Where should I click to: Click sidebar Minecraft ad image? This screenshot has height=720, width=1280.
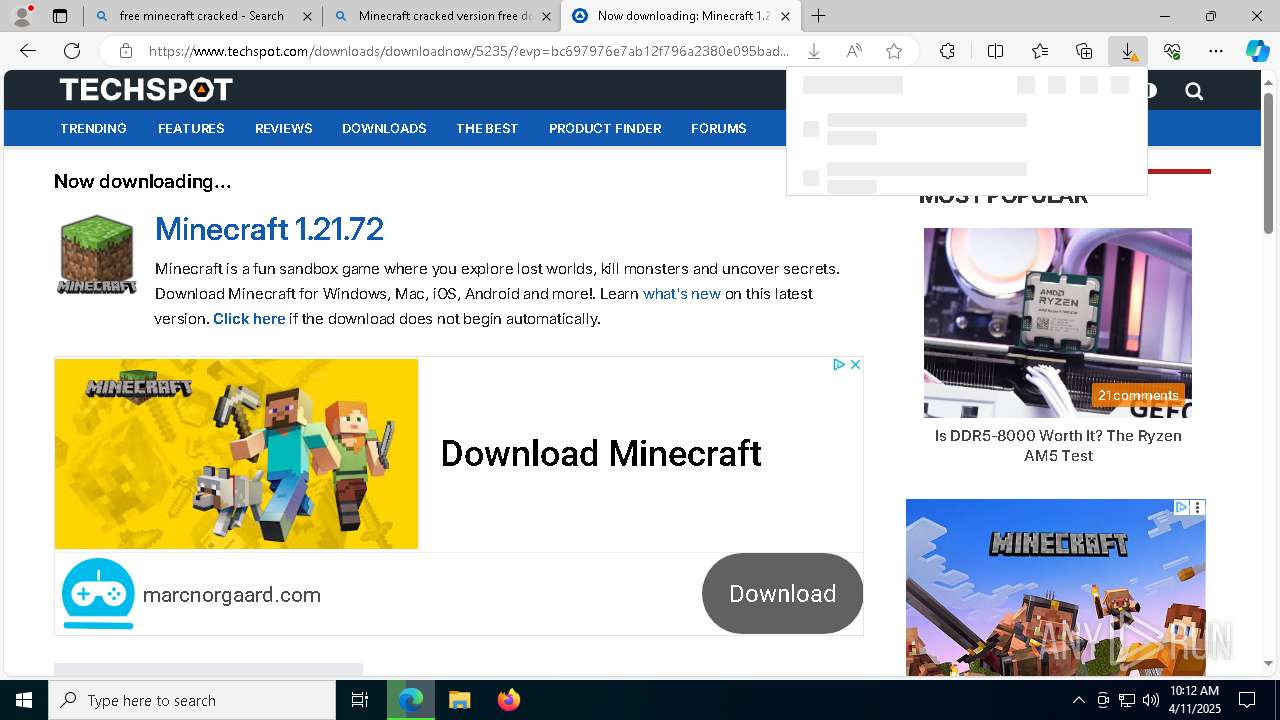click(x=1056, y=588)
